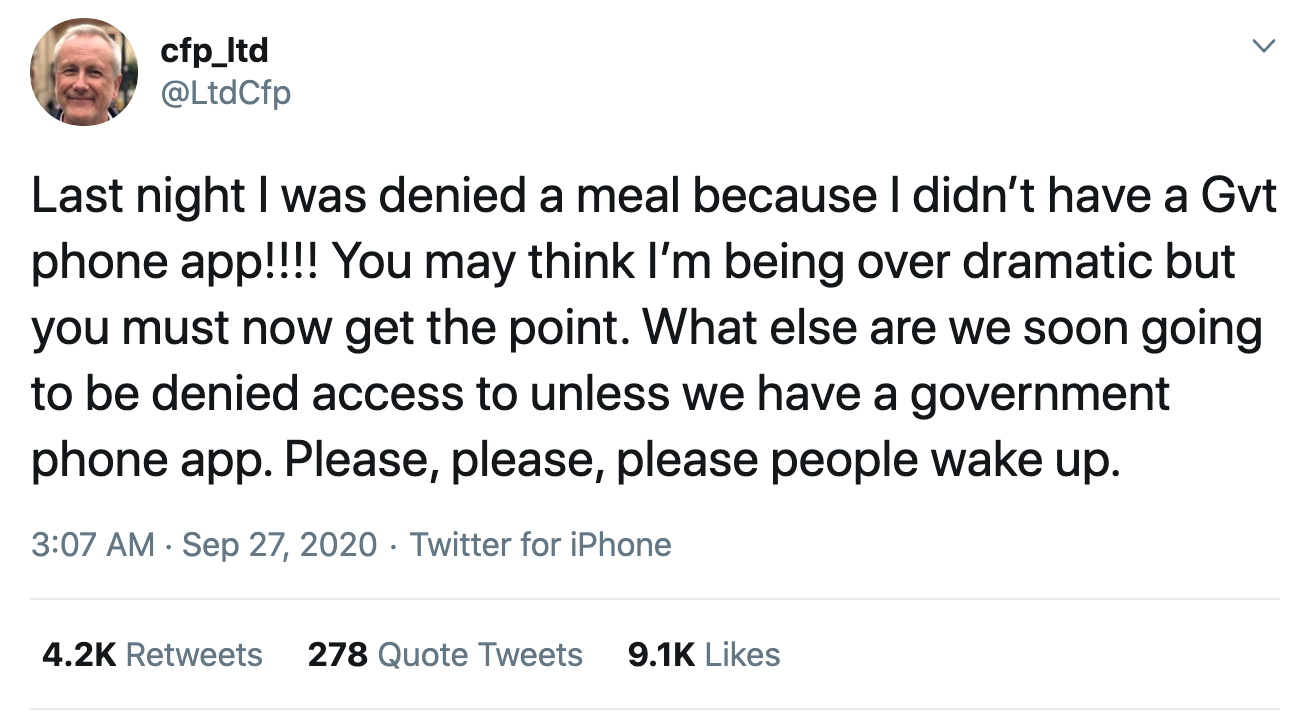Open the Twitter for iPhone source link
The width and height of the screenshot is (1312, 726).
[540, 545]
